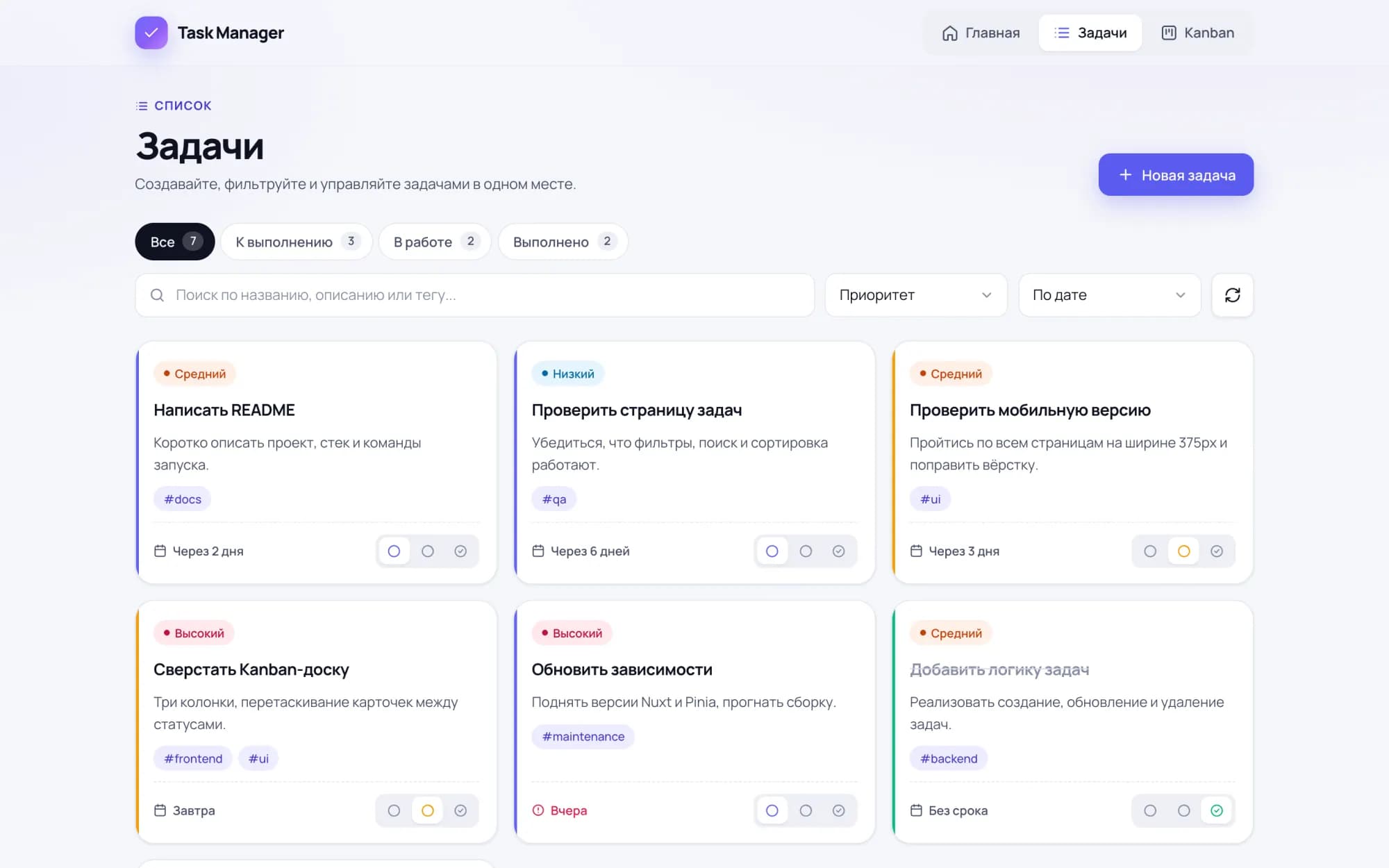Click the list icon beside СПИСОК
The height and width of the screenshot is (868, 1389).
tap(142, 106)
